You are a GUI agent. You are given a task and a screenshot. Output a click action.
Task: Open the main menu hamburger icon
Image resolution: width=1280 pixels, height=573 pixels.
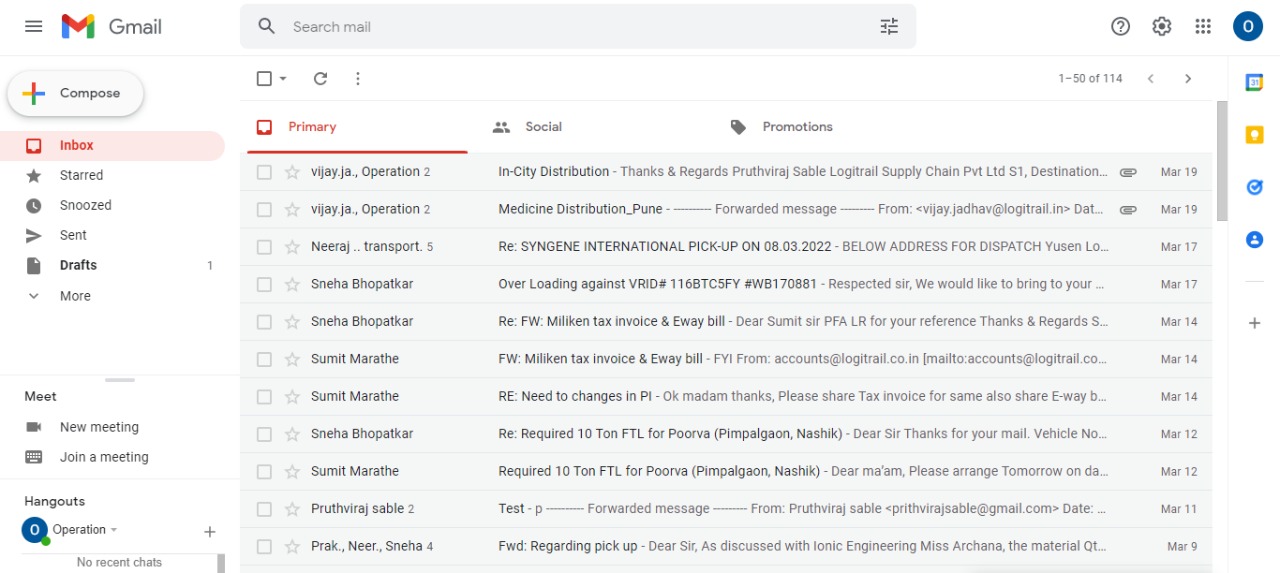[33, 27]
